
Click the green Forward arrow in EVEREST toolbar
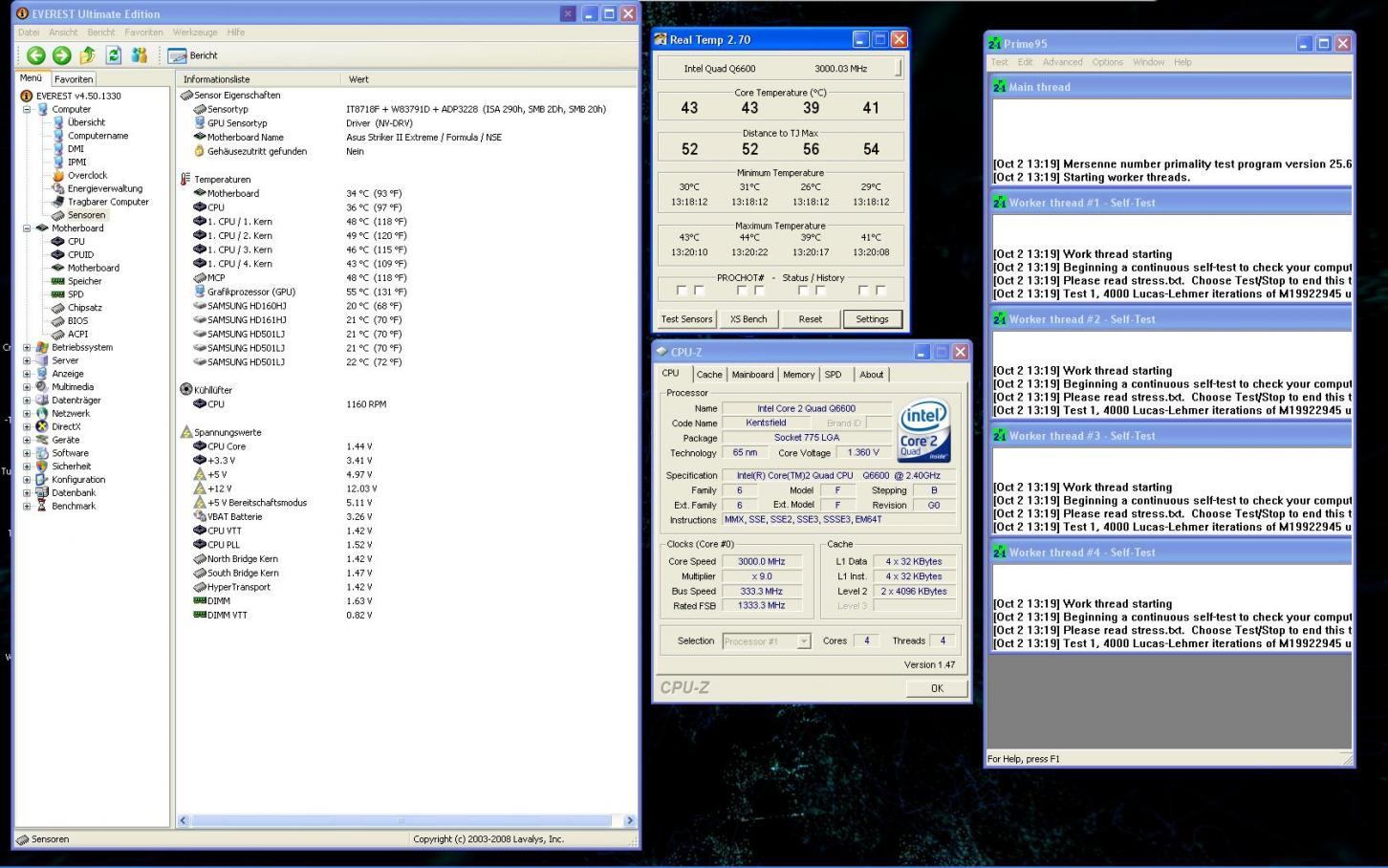click(62, 55)
